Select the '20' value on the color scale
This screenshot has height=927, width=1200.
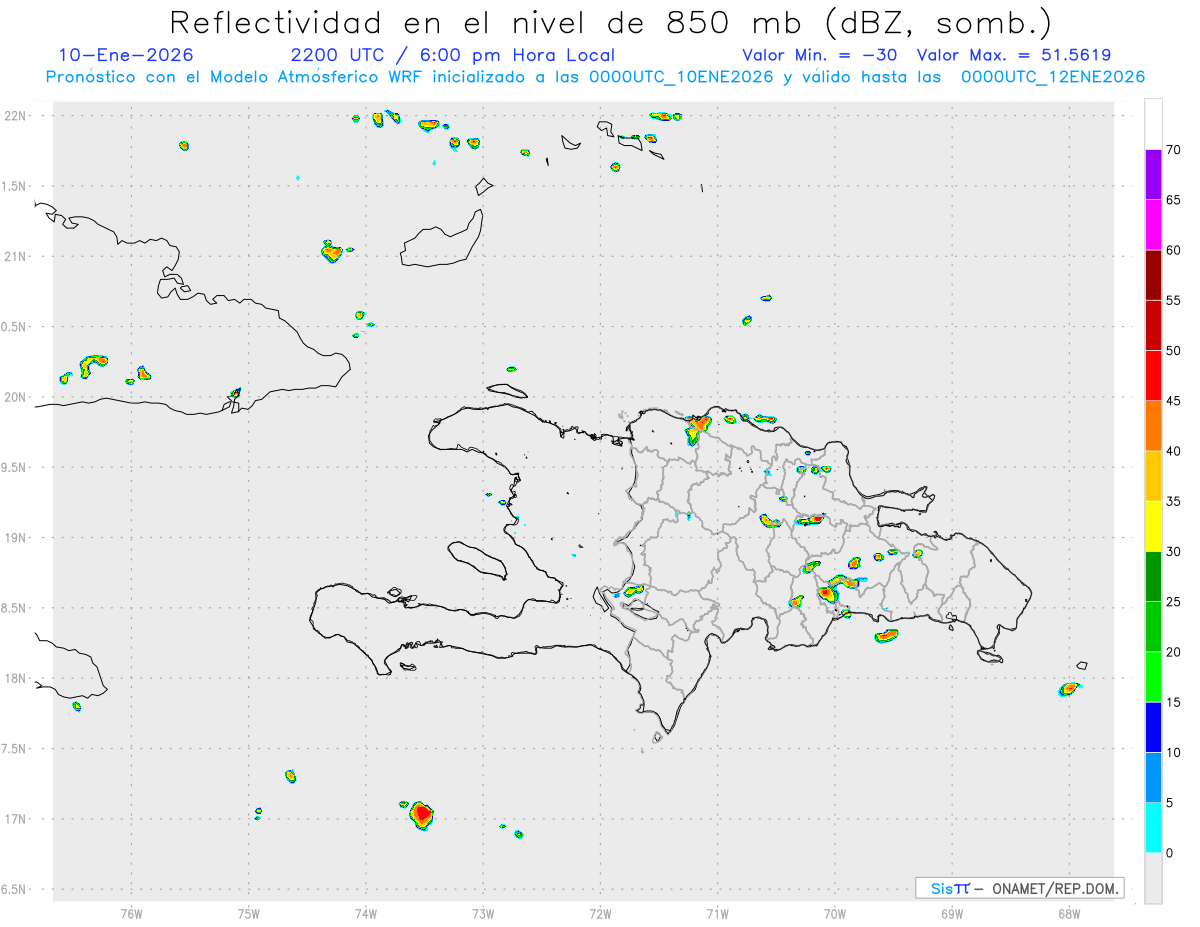pyautogui.click(x=1173, y=652)
